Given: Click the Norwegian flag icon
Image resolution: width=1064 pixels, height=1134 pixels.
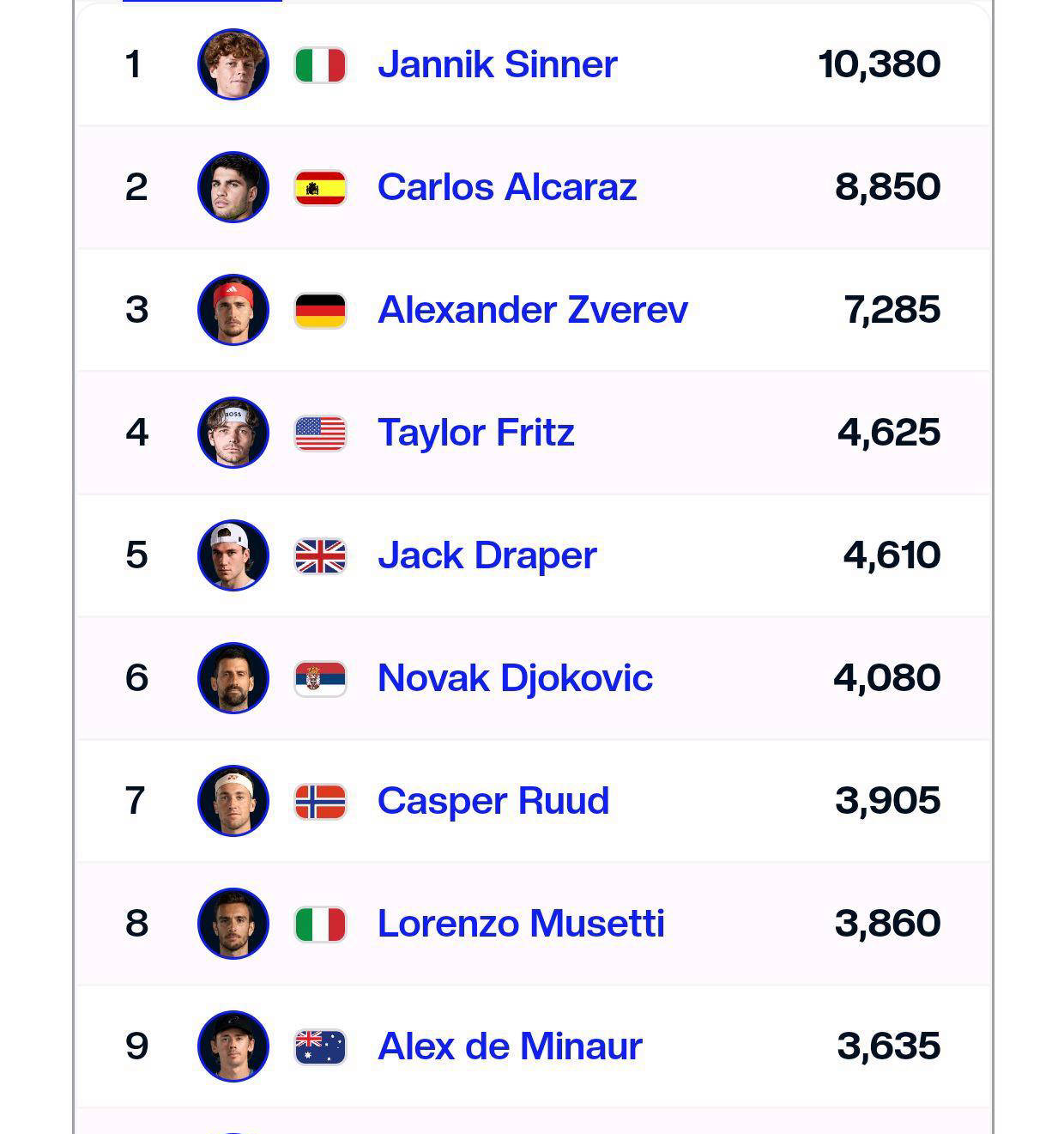Looking at the screenshot, I should [320, 802].
